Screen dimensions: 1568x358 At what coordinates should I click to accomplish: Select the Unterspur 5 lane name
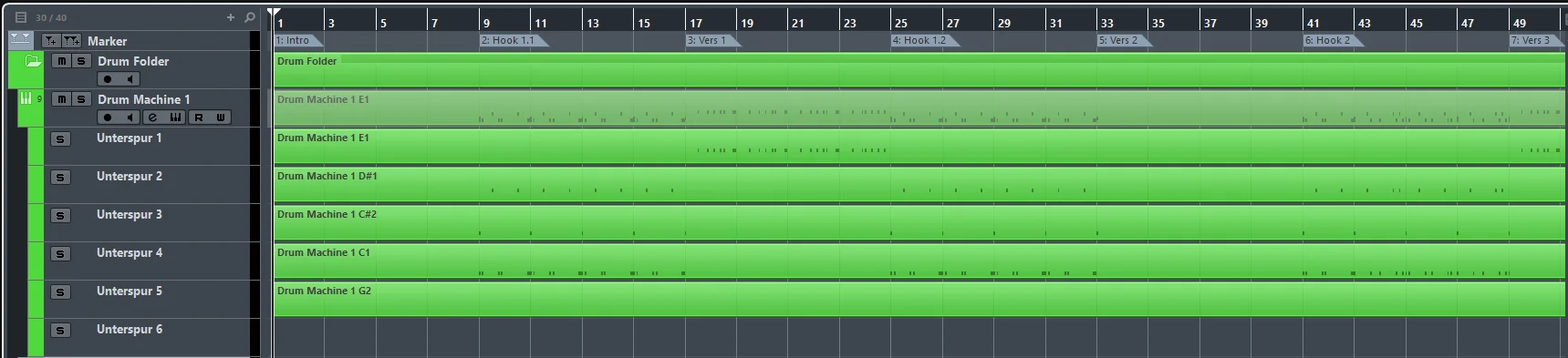[130, 291]
